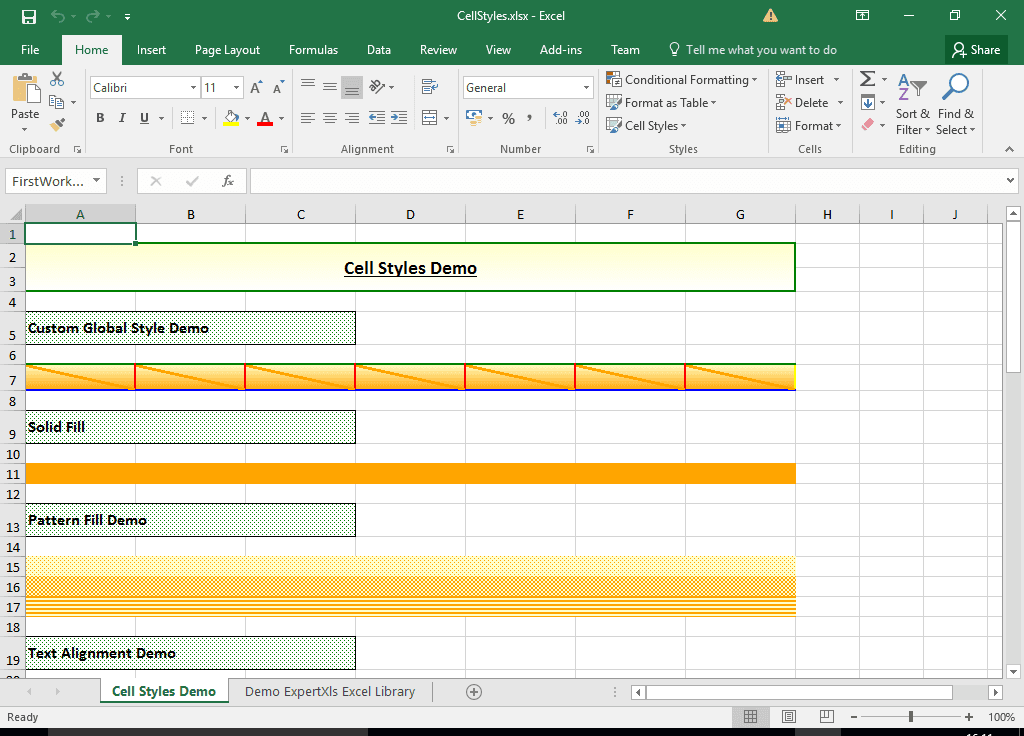This screenshot has width=1024, height=736.
Task: Toggle Italic formatting
Action: pyautogui.click(x=122, y=118)
